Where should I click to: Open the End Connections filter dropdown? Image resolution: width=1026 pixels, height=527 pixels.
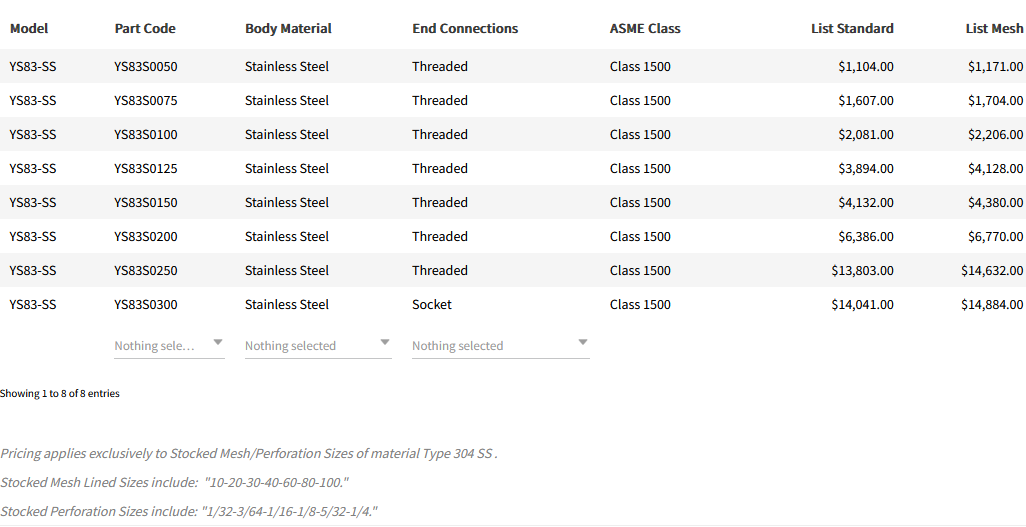pyautogui.click(x=500, y=346)
